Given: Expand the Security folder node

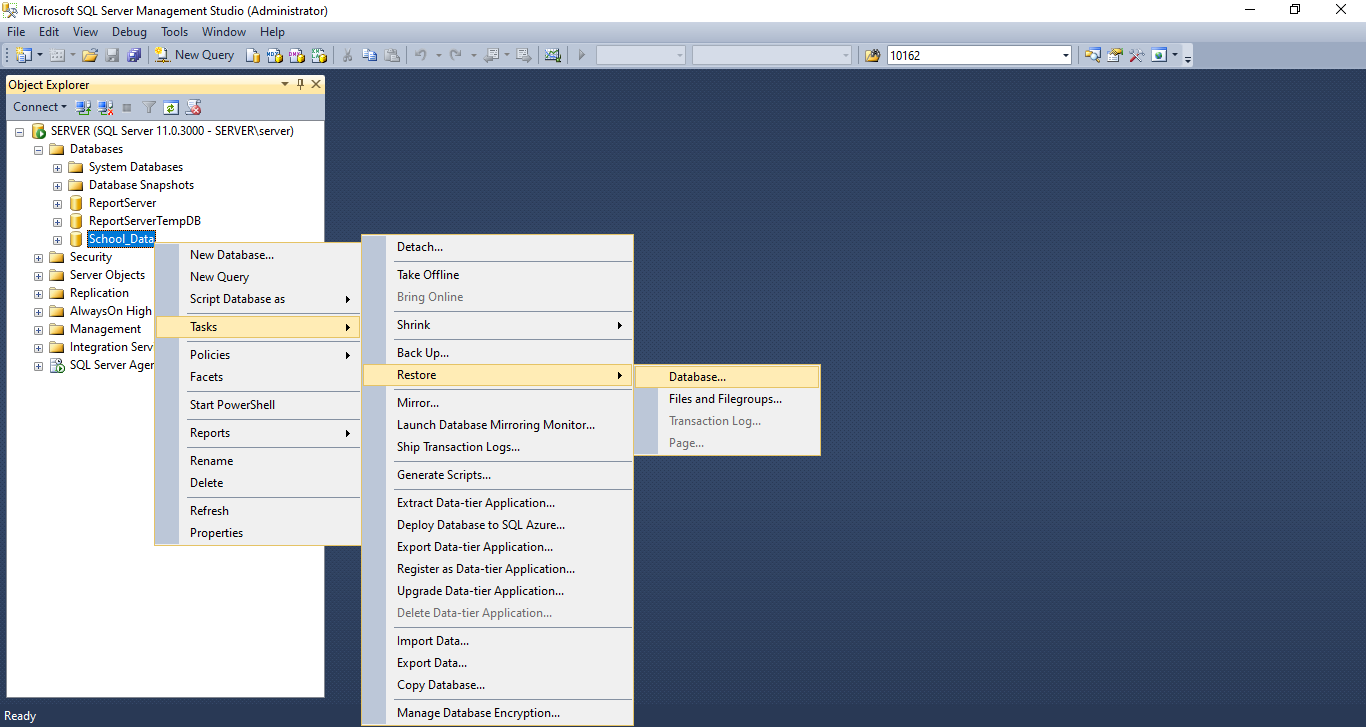Looking at the screenshot, I should 38,257.
